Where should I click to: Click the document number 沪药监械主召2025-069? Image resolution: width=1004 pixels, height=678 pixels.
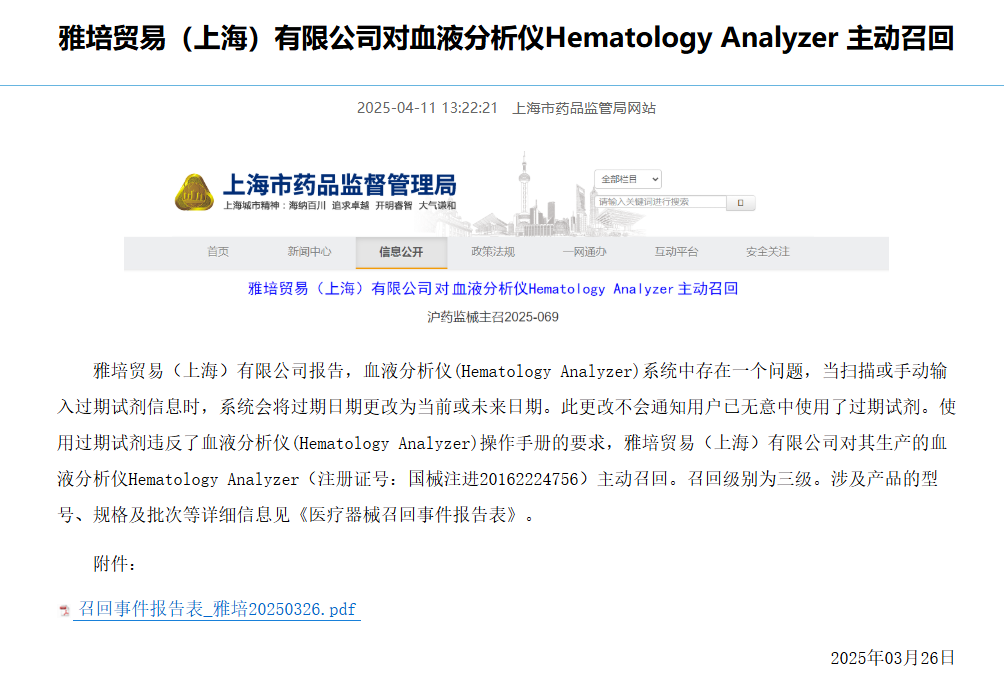point(493,318)
